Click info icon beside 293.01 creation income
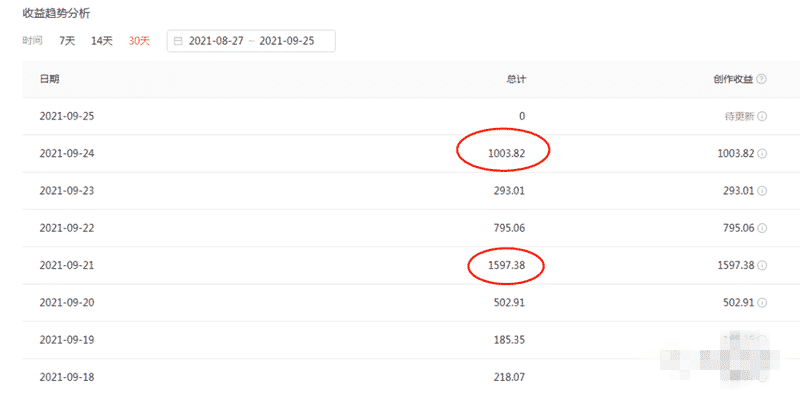Viewport: 800px width, 394px height. tap(762, 191)
